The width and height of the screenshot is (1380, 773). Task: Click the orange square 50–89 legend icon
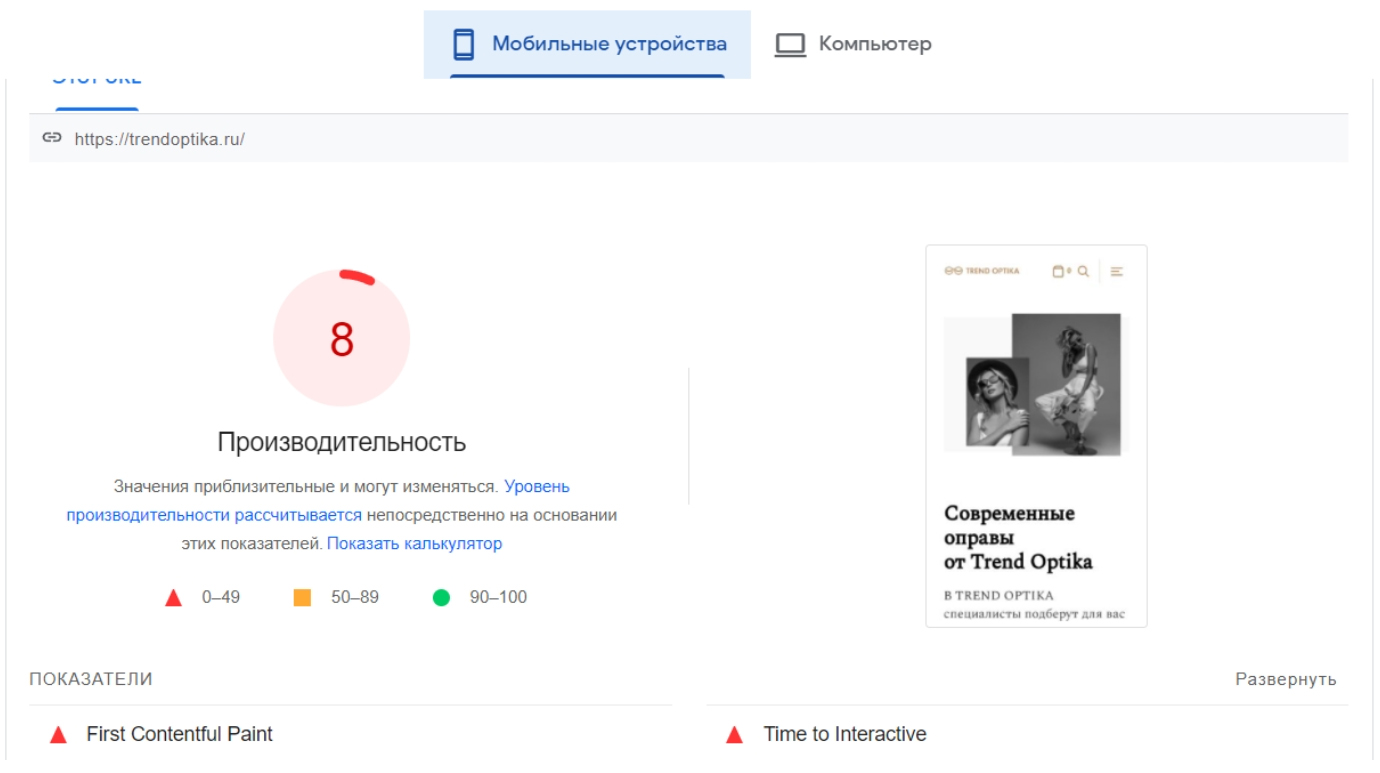tap(302, 598)
